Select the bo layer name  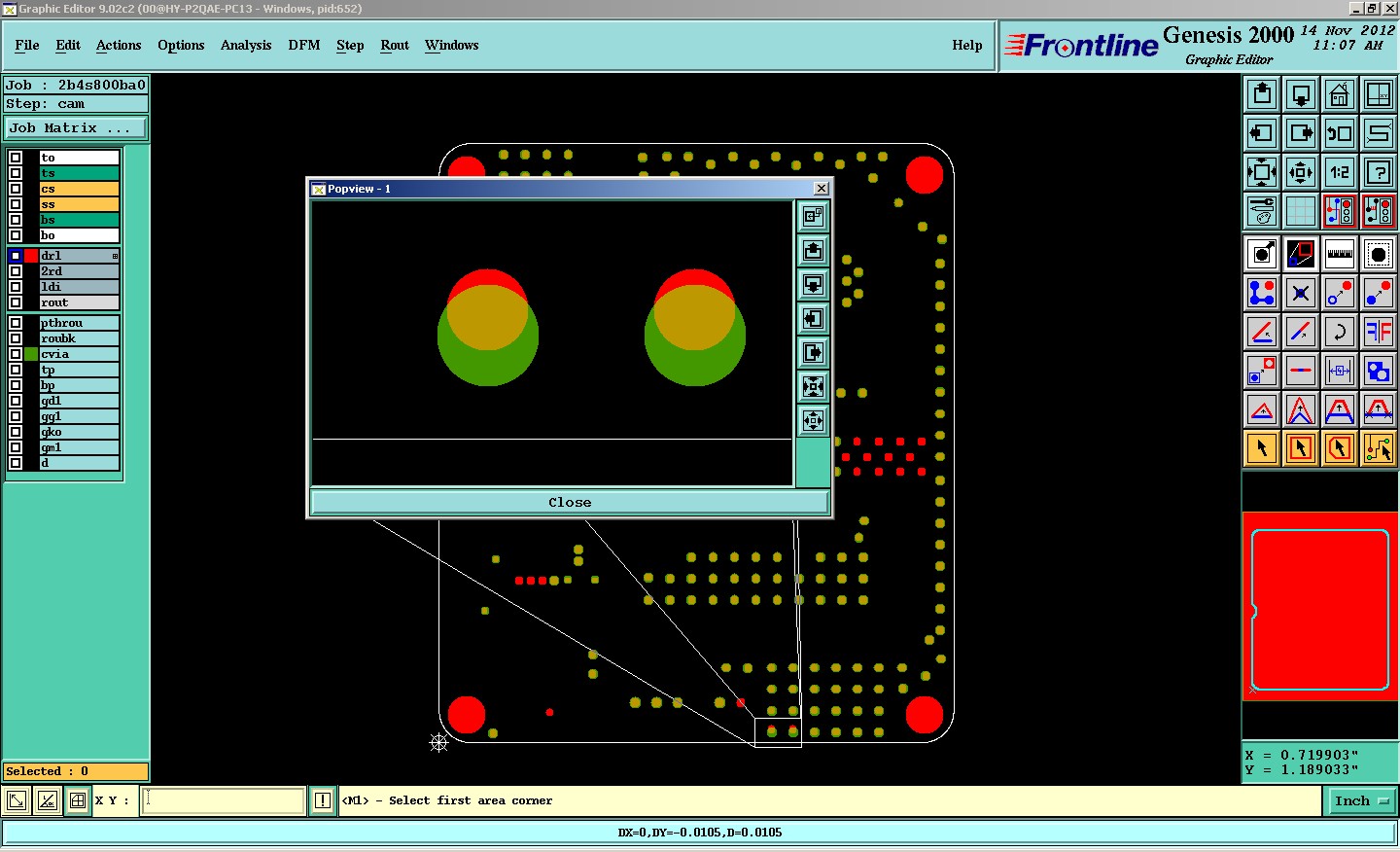[x=79, y=235]
